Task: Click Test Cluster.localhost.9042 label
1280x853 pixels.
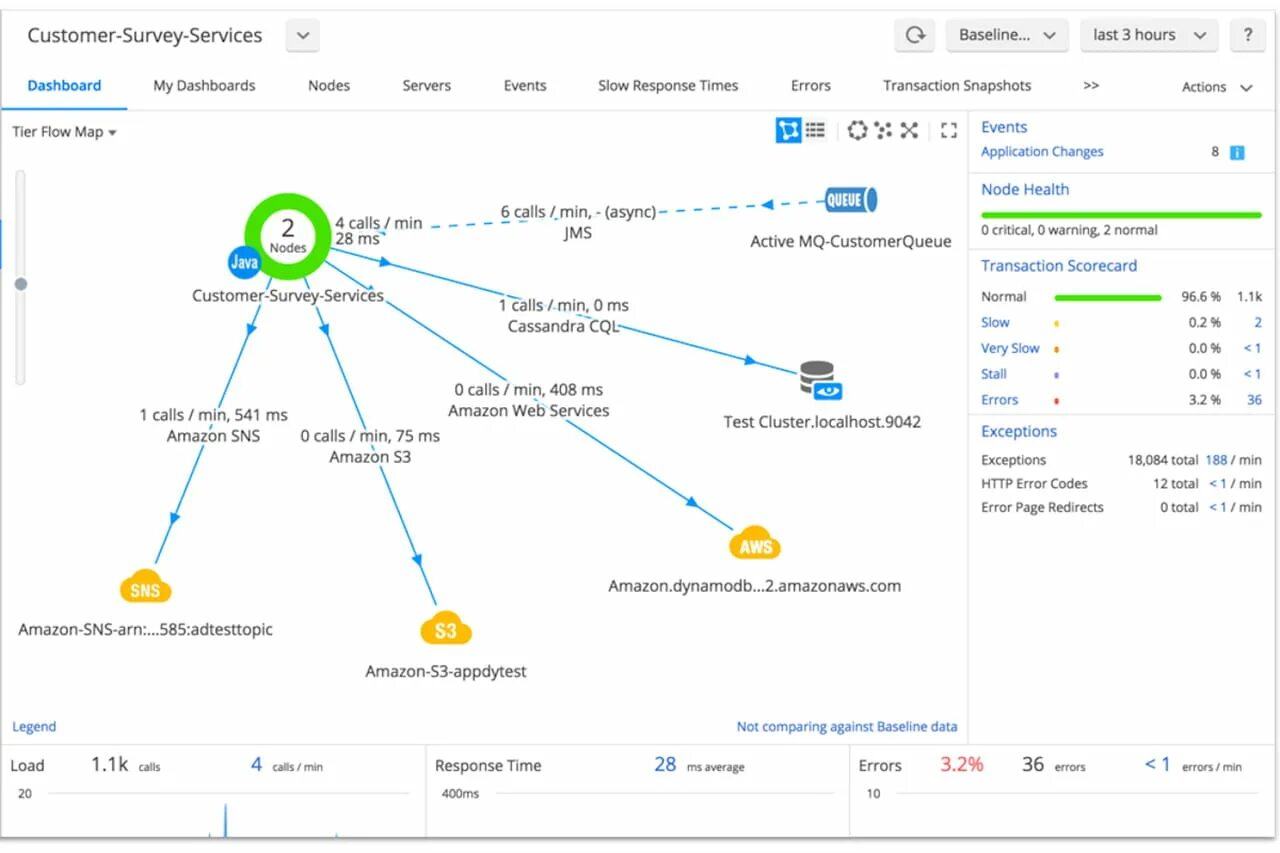Action: click(x=822, y=422)
